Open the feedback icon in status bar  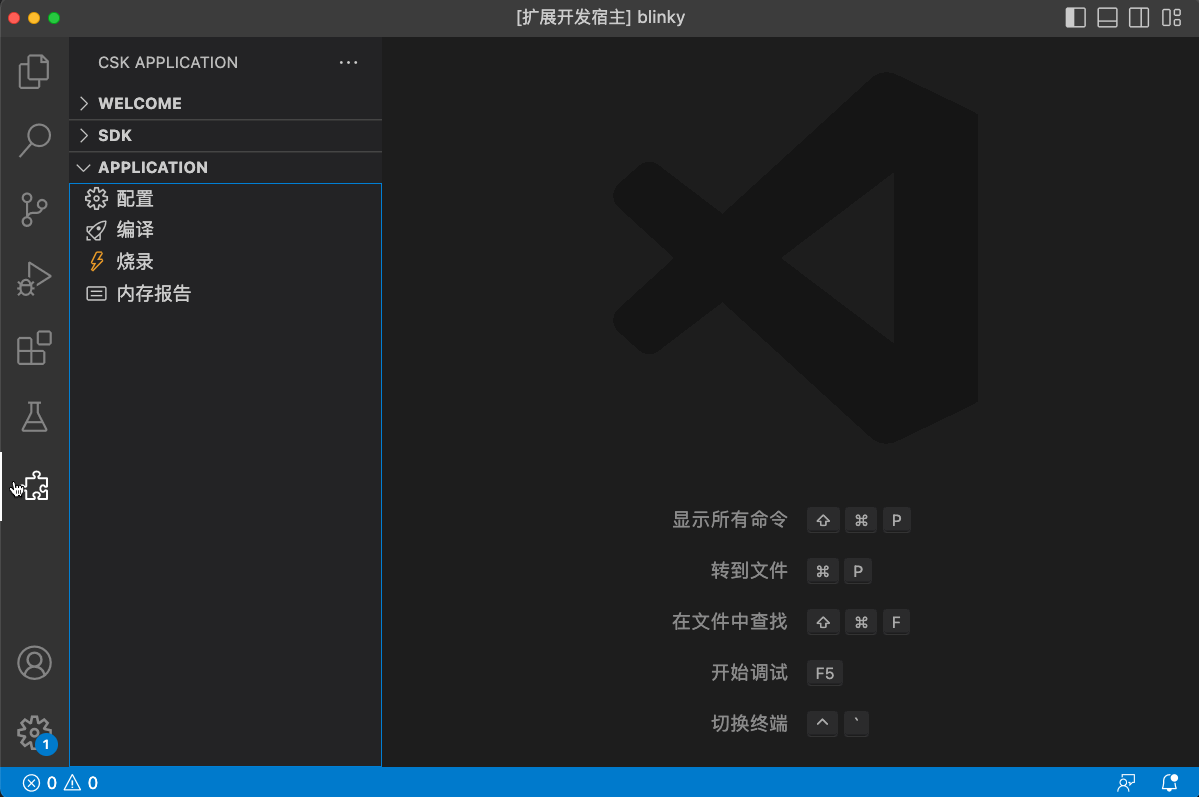(x=1126, y=782)
